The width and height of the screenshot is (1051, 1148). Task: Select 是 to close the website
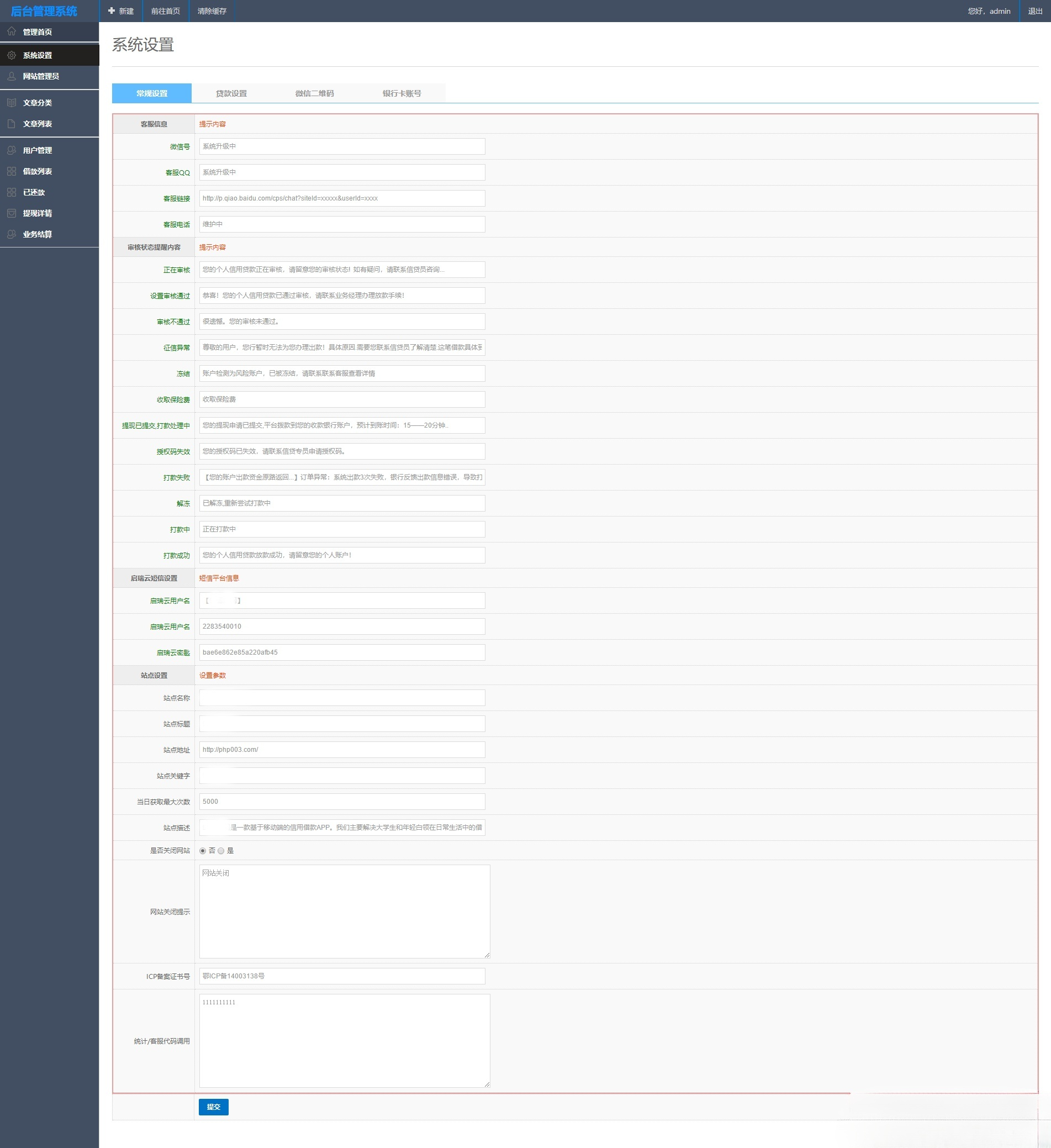(x=222, y=851)
